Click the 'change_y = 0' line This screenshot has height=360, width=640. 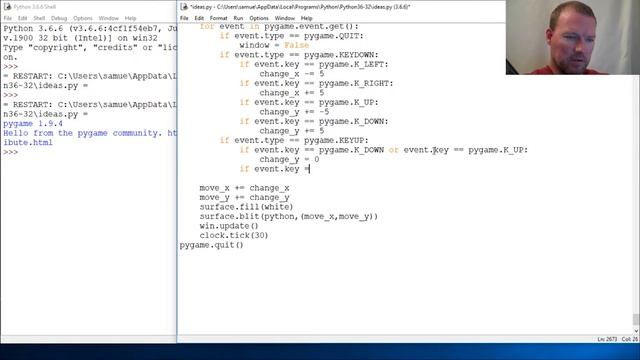pyautogui.click(x=289, y=160)
